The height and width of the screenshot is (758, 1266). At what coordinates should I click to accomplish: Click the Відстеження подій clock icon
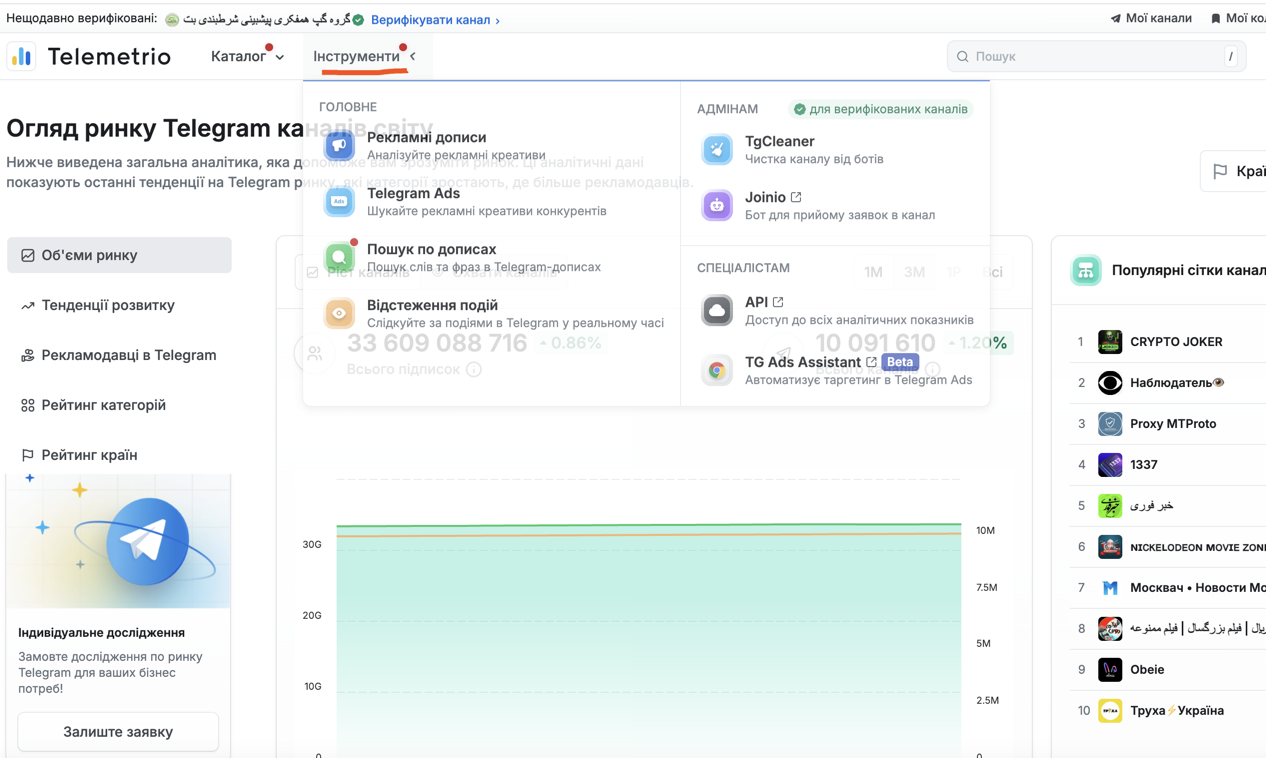(x=339, y=312)
